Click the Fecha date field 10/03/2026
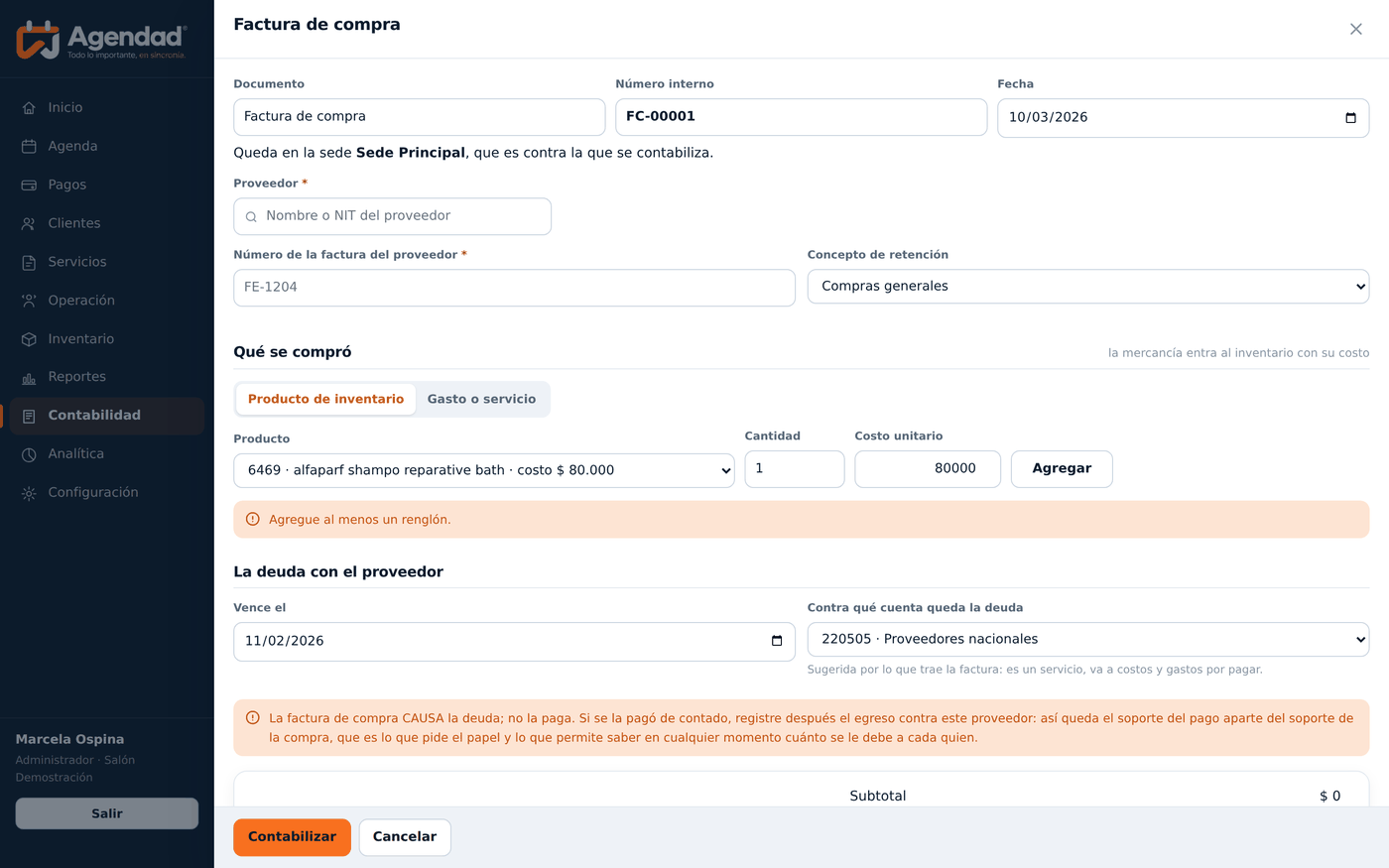 click(1183, 118)
